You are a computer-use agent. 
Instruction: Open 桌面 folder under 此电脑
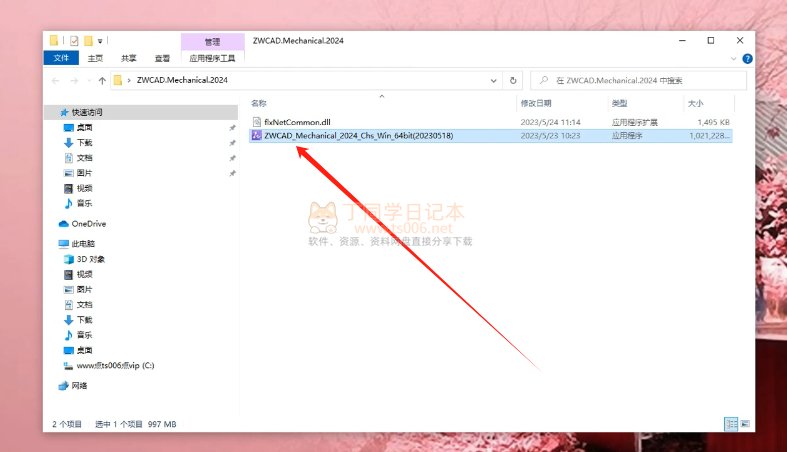84,350
